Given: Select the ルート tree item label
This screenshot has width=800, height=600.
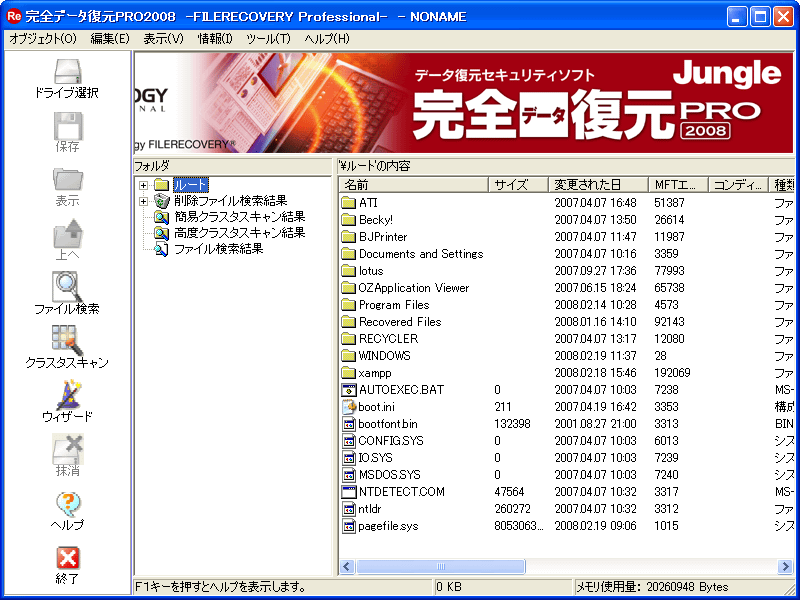Looking at the screenshot, I should coord(190,185).
